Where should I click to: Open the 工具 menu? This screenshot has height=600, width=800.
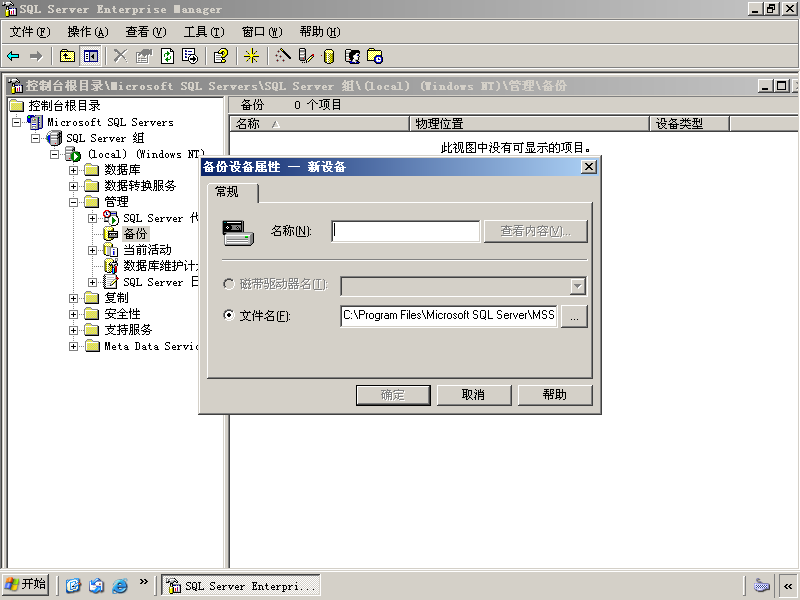point(204,32)
